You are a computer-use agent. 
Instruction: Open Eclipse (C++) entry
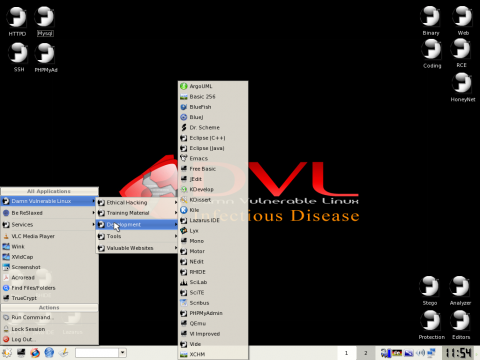(x=213, y=138)
